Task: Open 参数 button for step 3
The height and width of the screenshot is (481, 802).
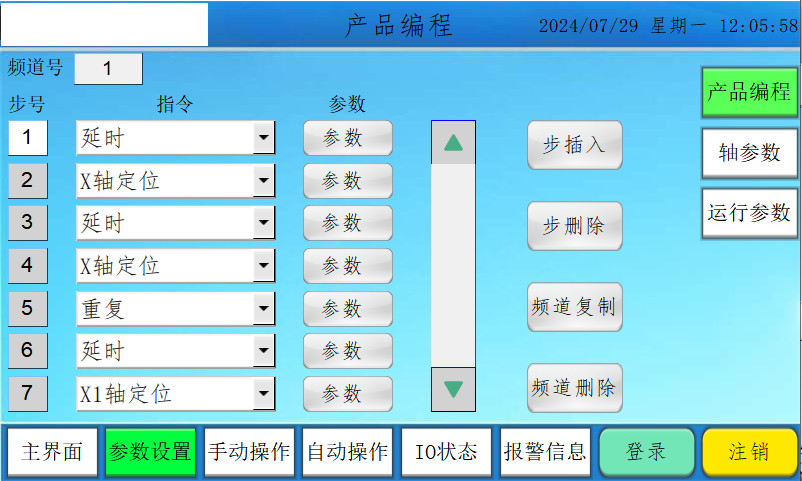Action: tap(348, 223)
